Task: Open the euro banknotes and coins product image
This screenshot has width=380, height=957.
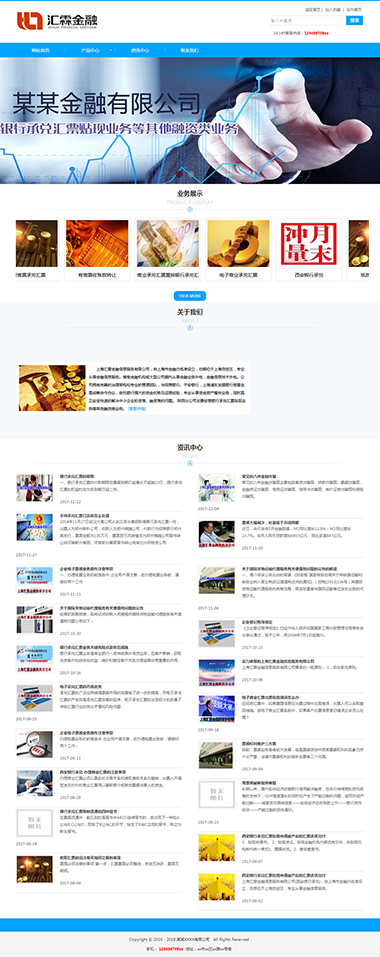Action: (x=168, y=244)
